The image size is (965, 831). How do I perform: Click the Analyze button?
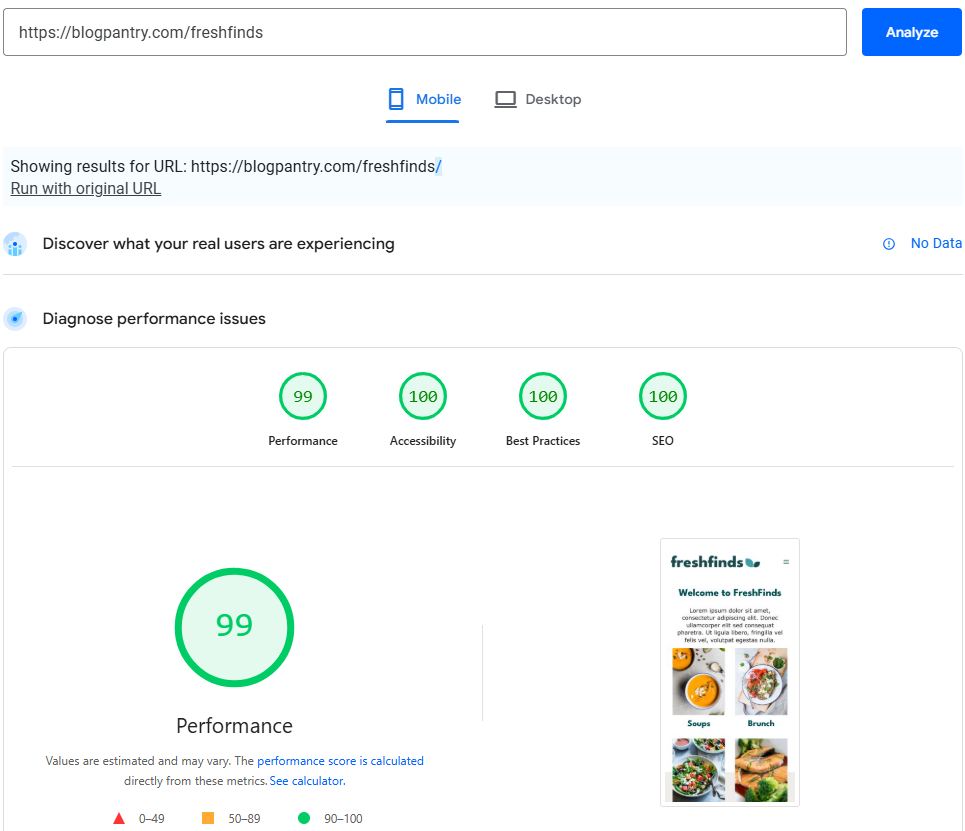click(x=911, y=32)
